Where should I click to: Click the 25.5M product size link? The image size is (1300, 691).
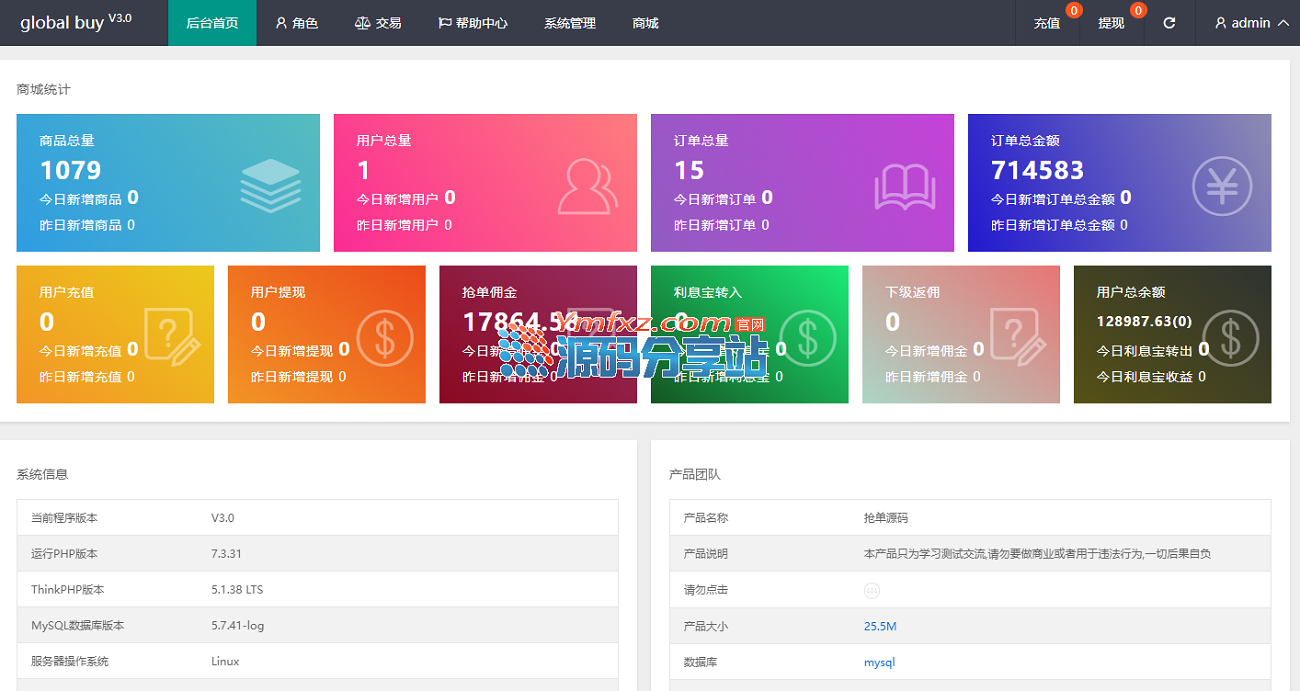pos(880,626)
